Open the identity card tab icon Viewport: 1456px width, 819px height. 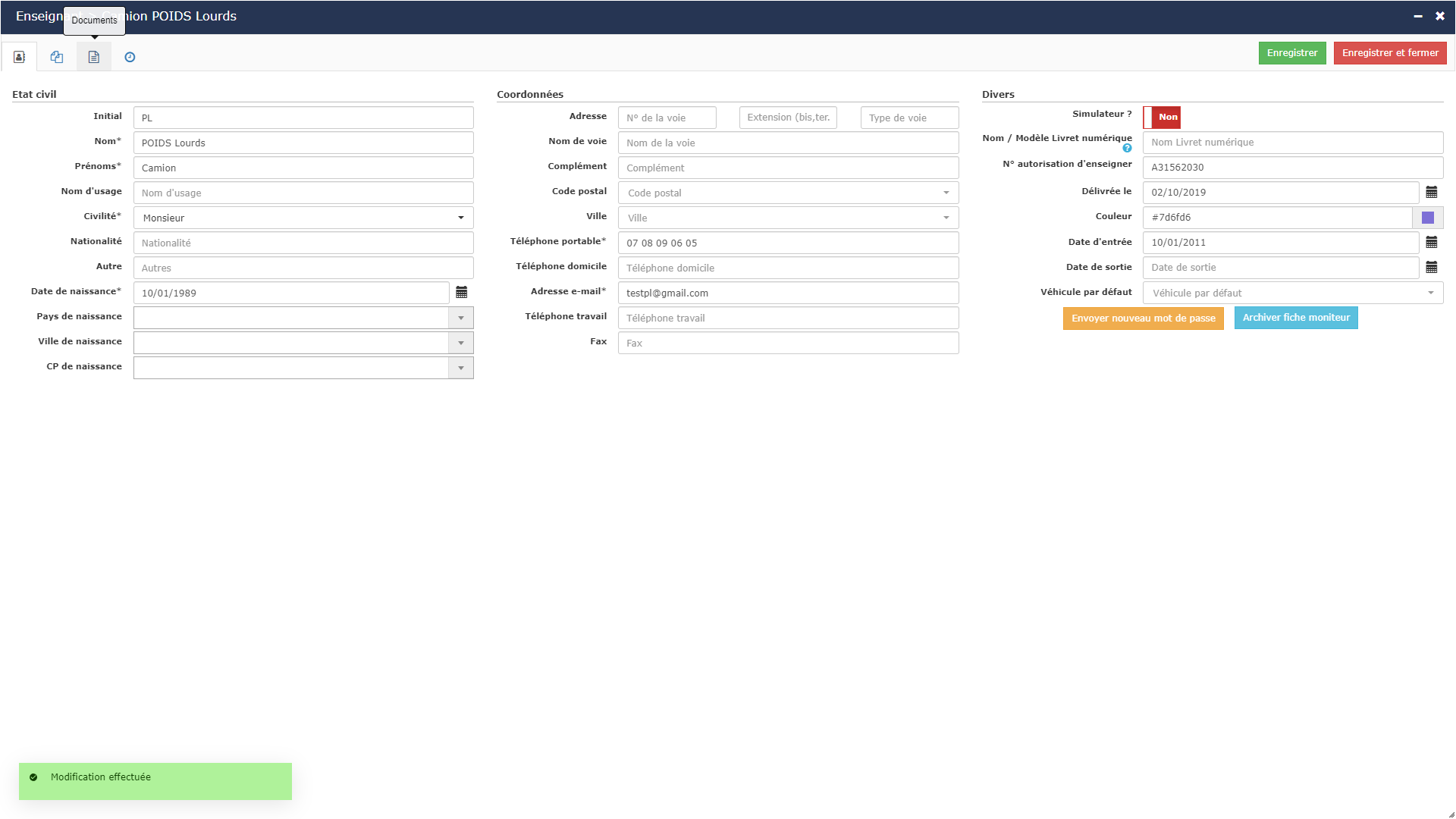click(20, 57)
